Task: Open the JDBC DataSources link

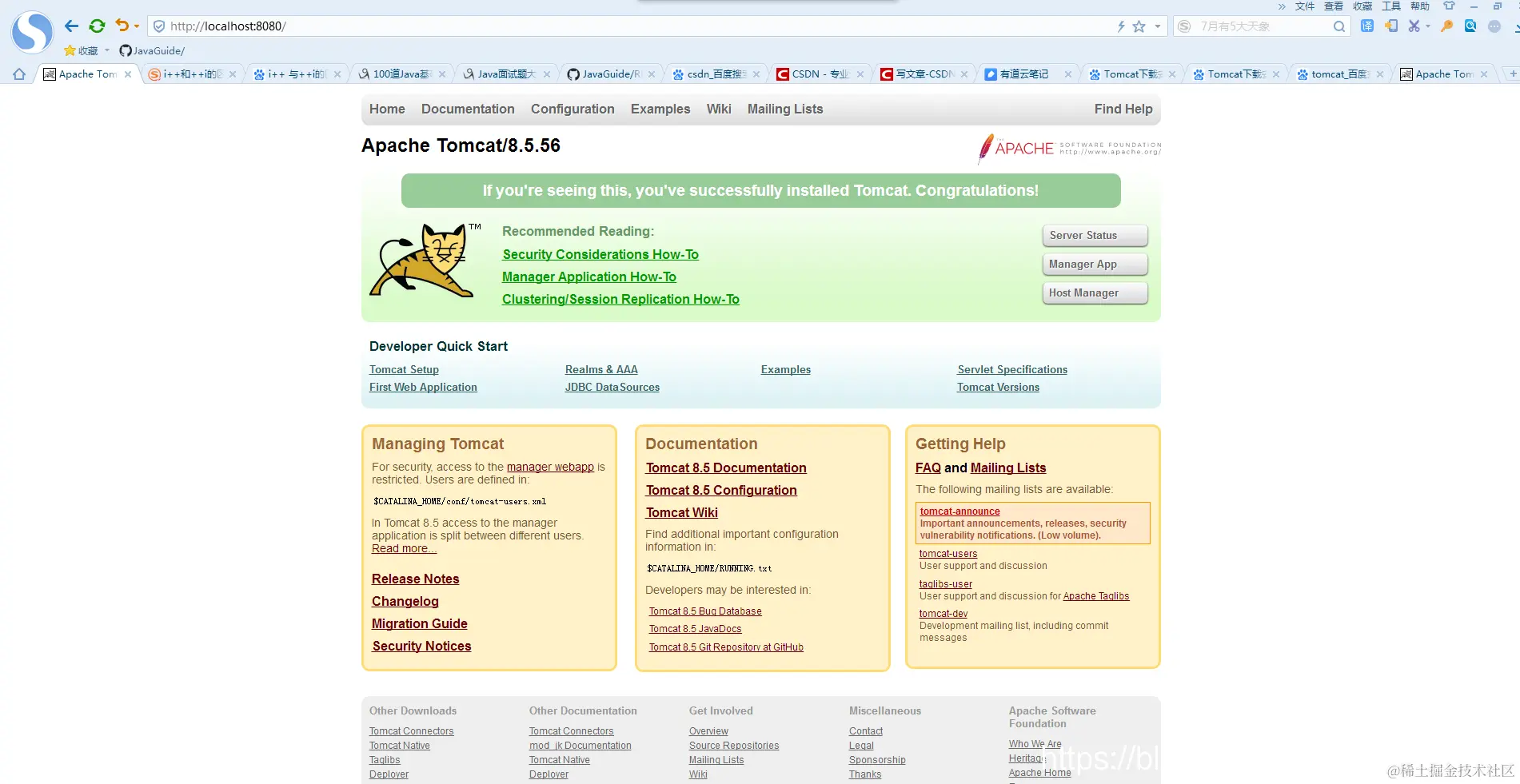Action: click(x=612, y=387)
